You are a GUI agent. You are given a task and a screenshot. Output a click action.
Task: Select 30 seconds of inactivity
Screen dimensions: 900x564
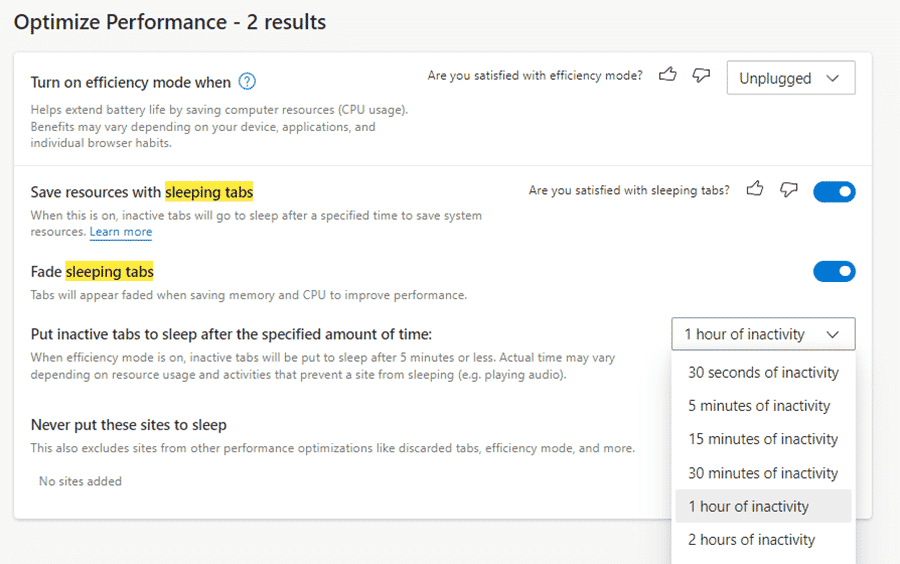pos(763,372)
